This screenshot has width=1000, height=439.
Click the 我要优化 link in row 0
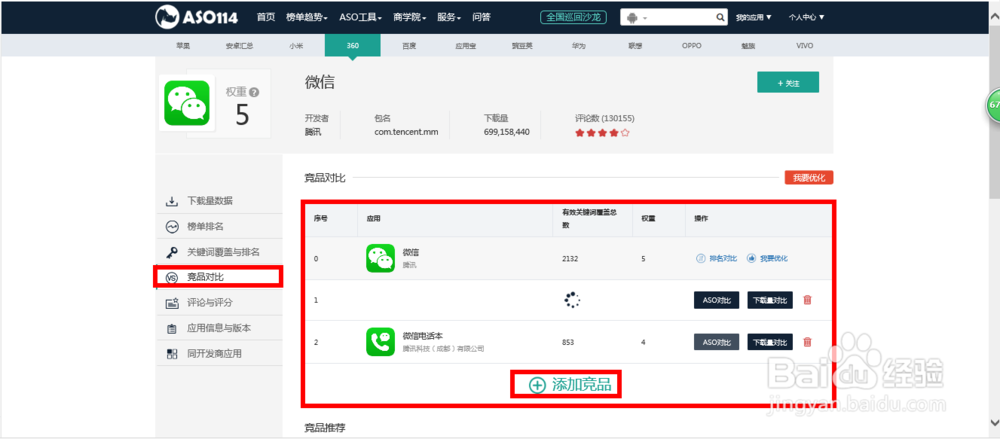[x=767, y=258]
